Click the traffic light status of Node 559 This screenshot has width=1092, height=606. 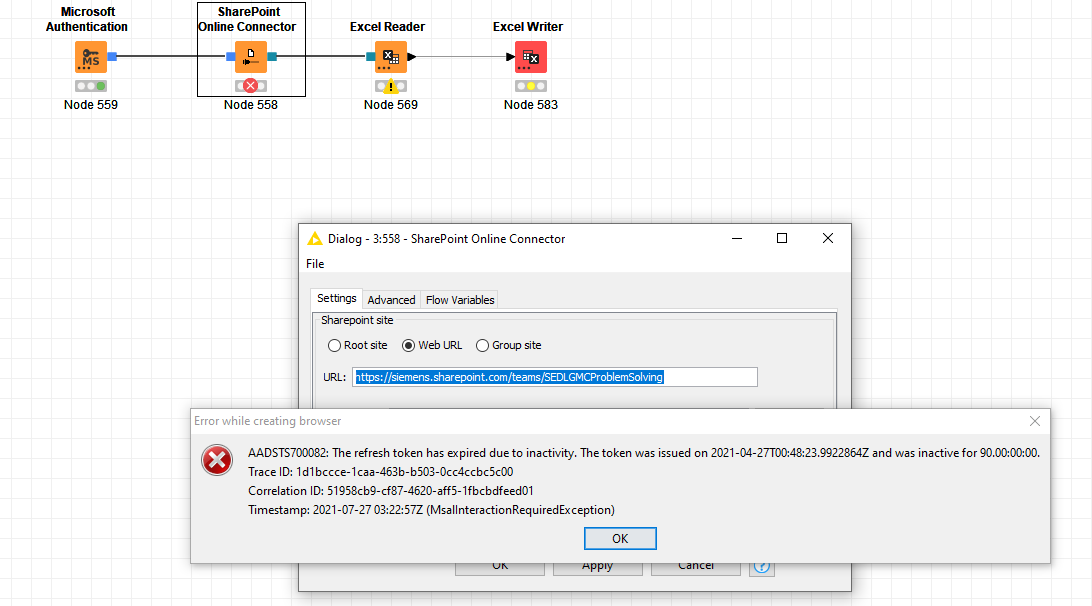90,86
